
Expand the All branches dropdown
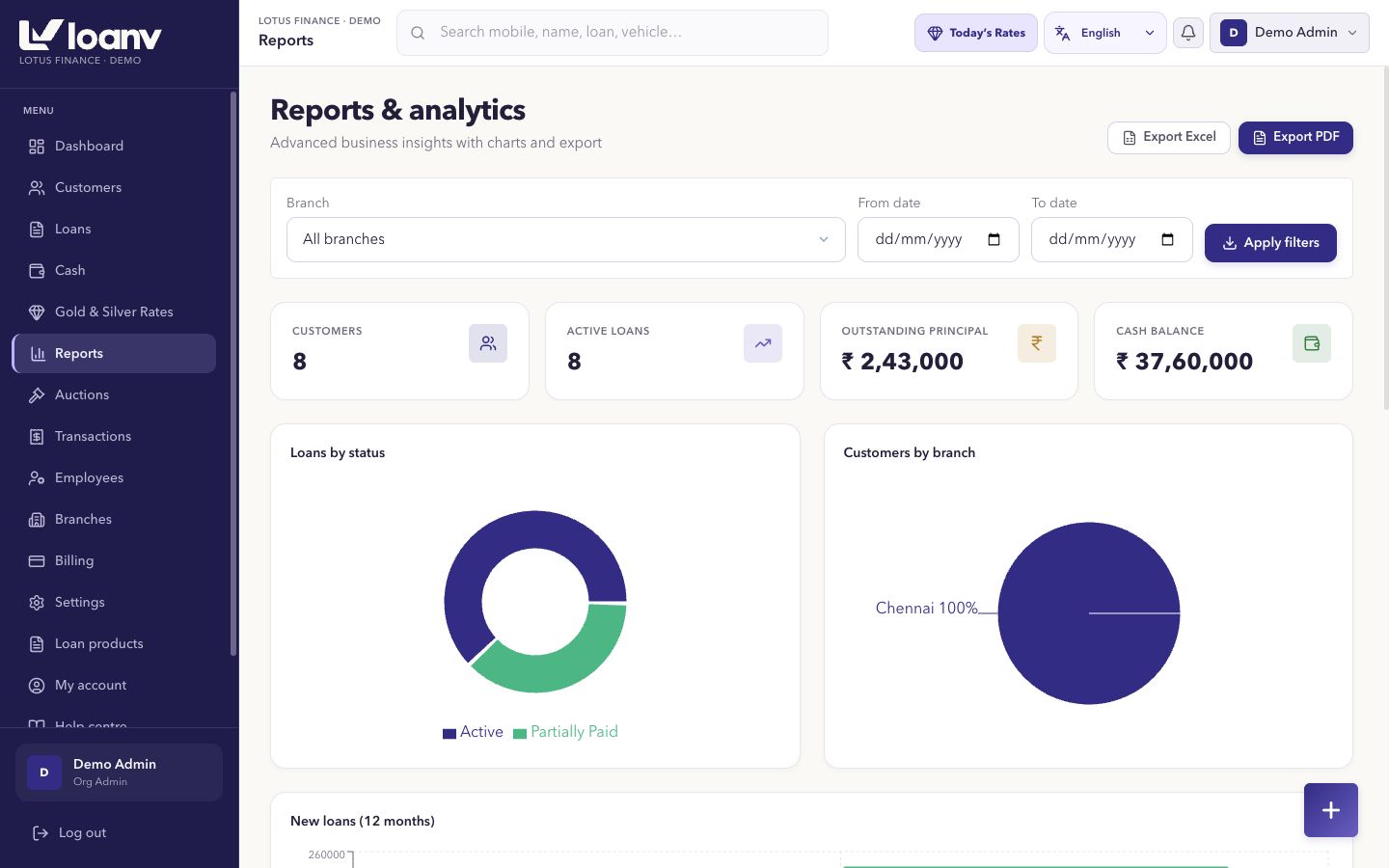click(566, 239)
